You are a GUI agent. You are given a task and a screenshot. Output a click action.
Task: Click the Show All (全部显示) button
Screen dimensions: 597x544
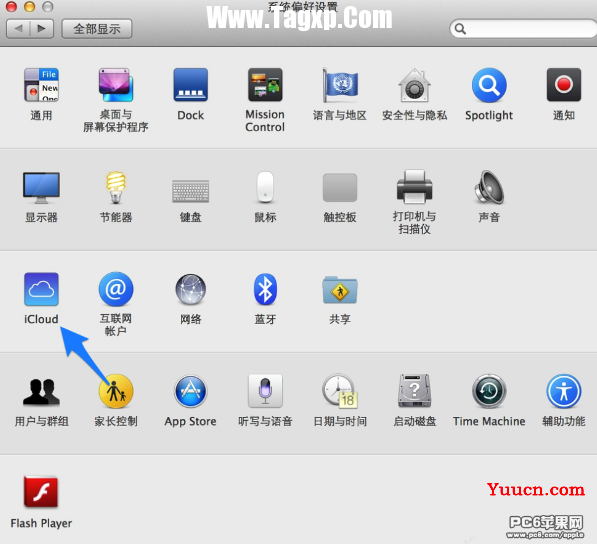click(x=97, y=29)
